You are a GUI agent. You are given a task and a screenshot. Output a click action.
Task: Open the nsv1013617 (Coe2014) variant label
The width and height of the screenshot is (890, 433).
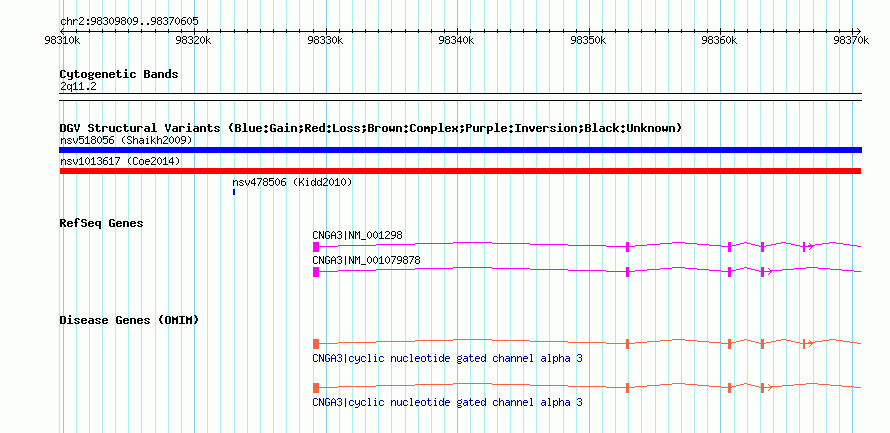point(120,161)
